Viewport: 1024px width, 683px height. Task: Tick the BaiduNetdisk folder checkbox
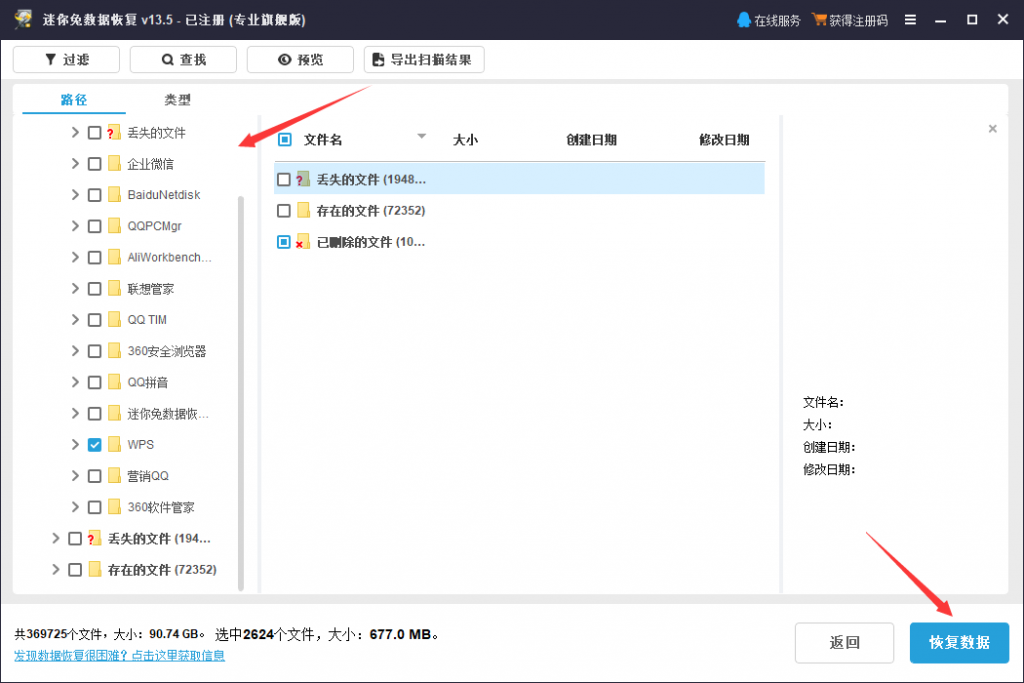tap(94, 195)
